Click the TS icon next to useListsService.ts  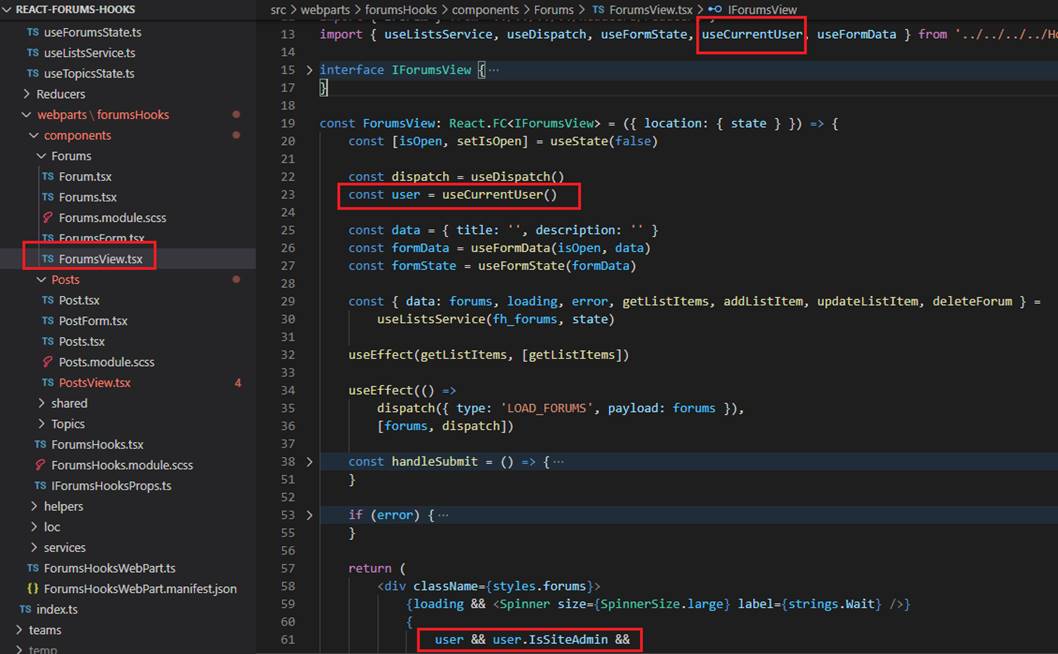point(33,53)
